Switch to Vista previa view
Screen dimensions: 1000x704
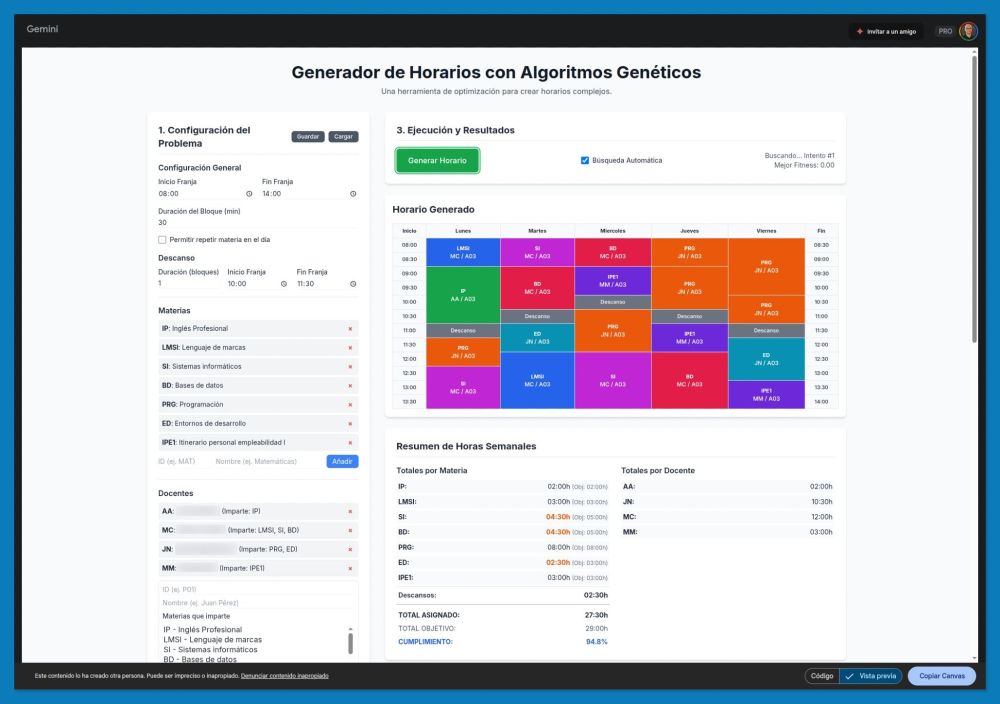click(871, 676)
